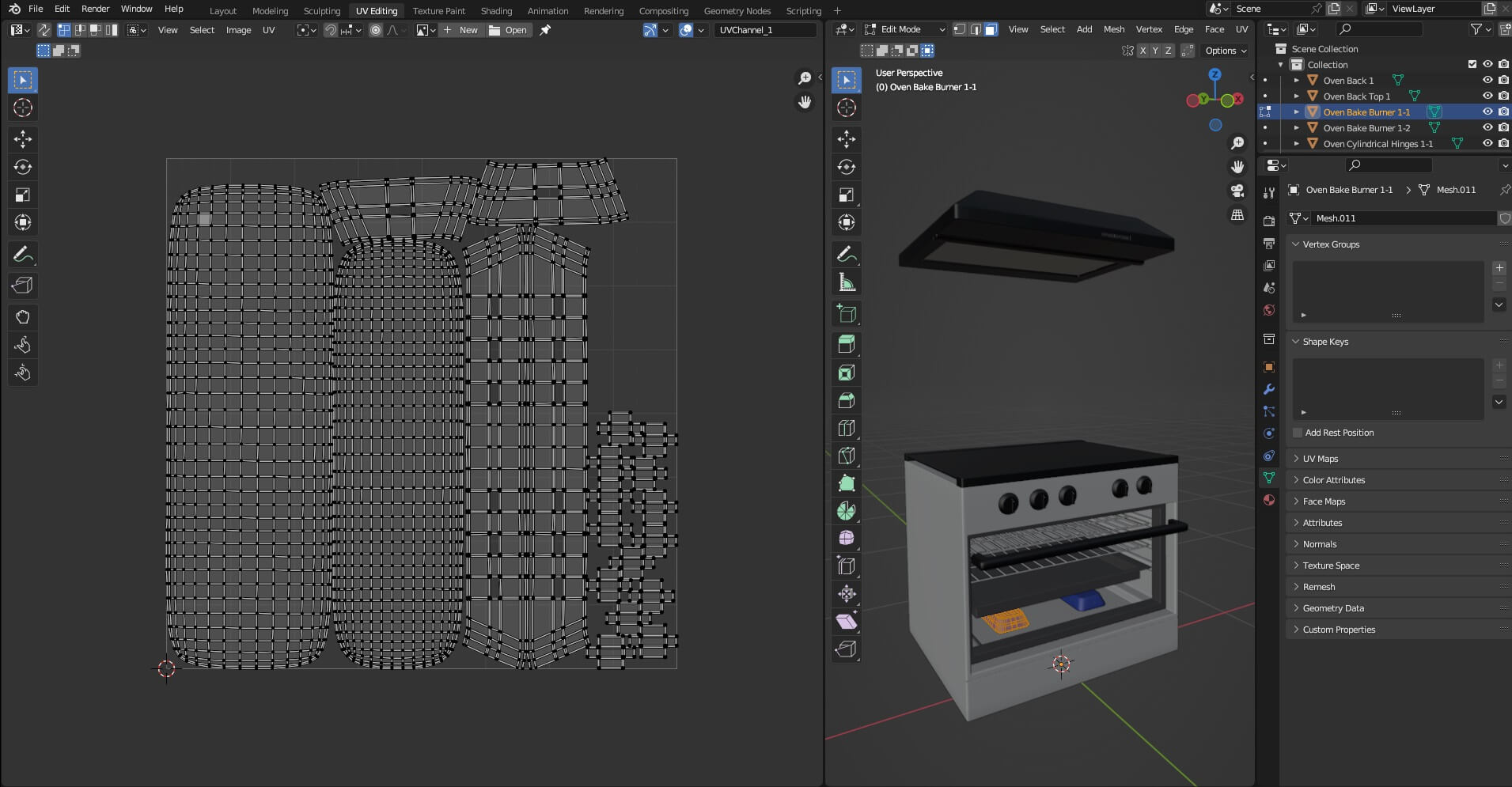Select the Poly Build tool

pyautogui.click(x=847, y=483)
